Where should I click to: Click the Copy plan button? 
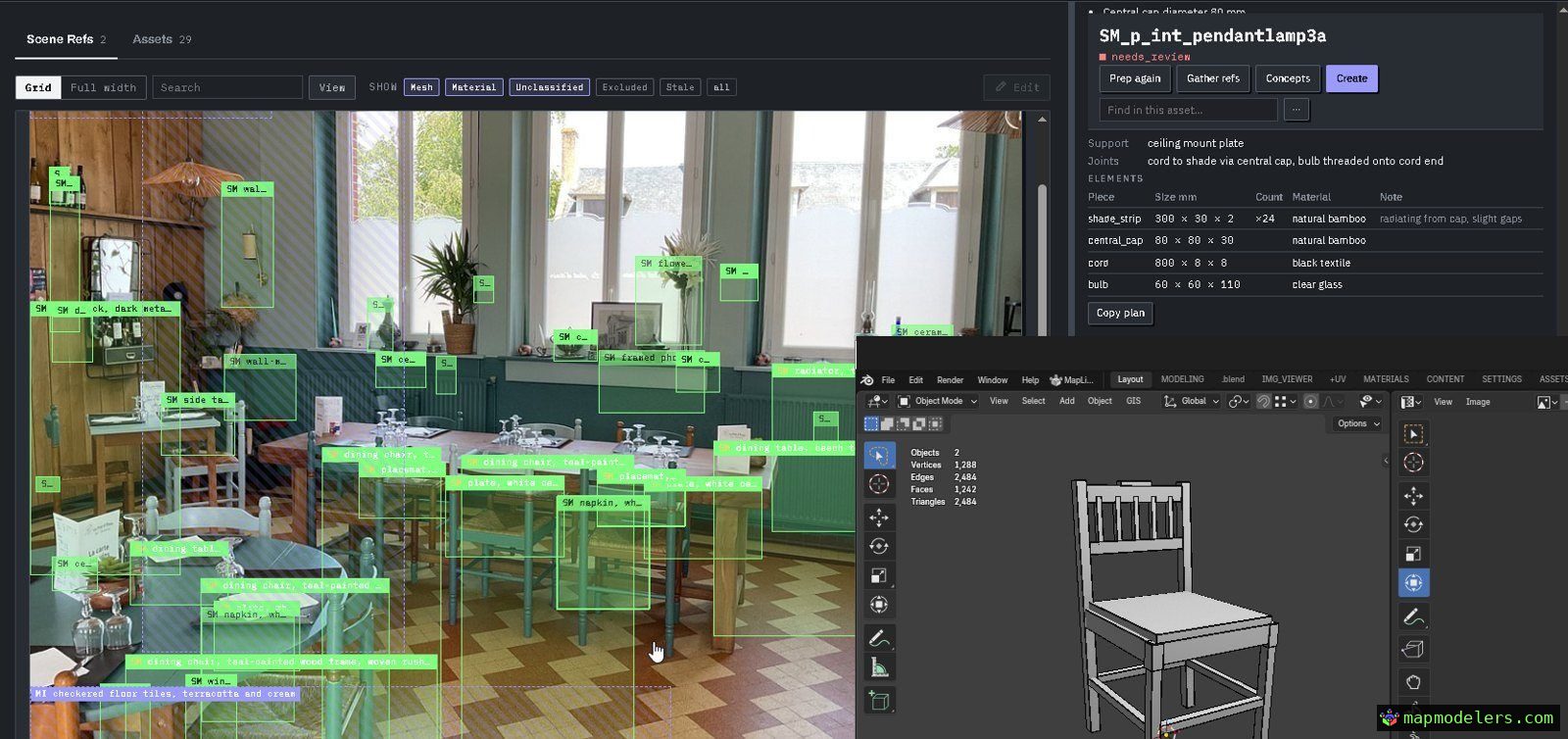click(1120, 313)
